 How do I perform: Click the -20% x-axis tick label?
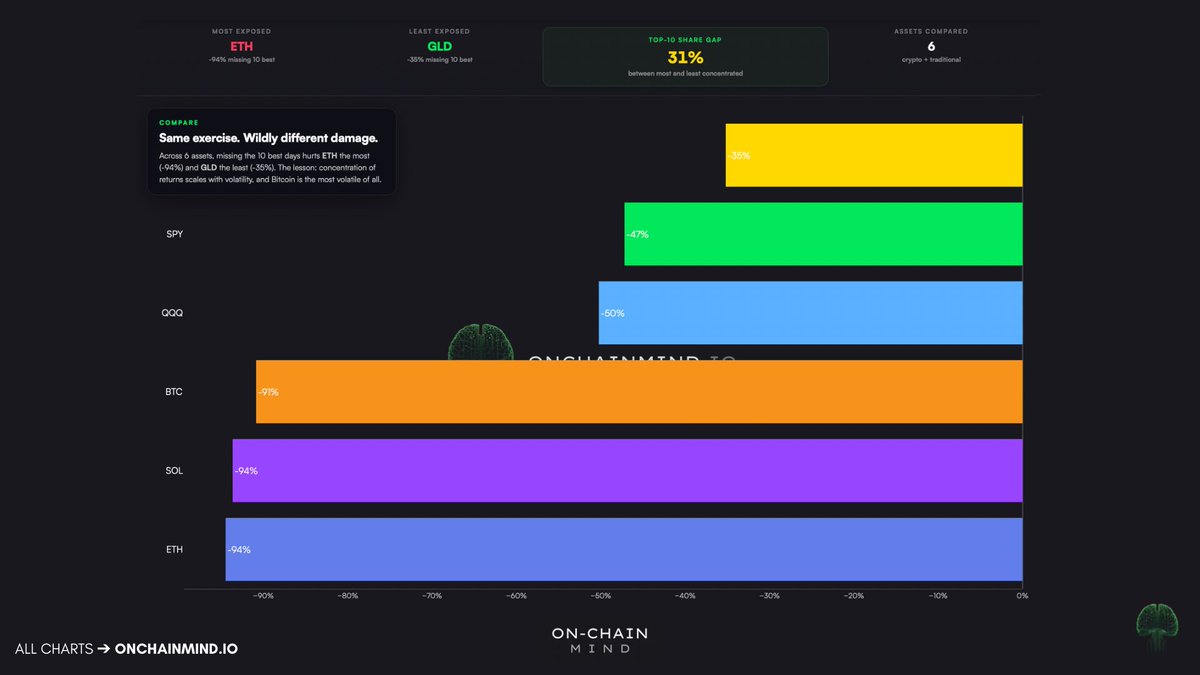(854, 596)
